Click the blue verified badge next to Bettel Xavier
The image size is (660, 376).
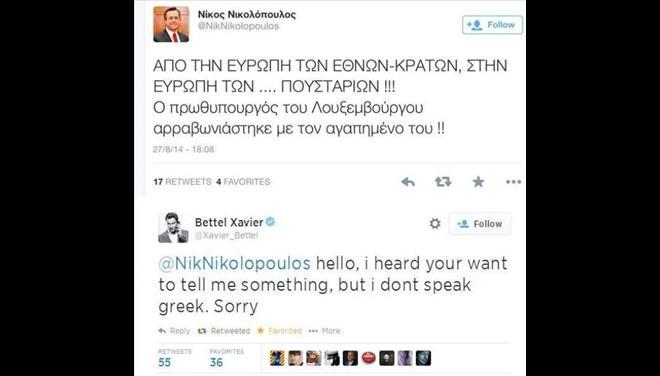270,221
